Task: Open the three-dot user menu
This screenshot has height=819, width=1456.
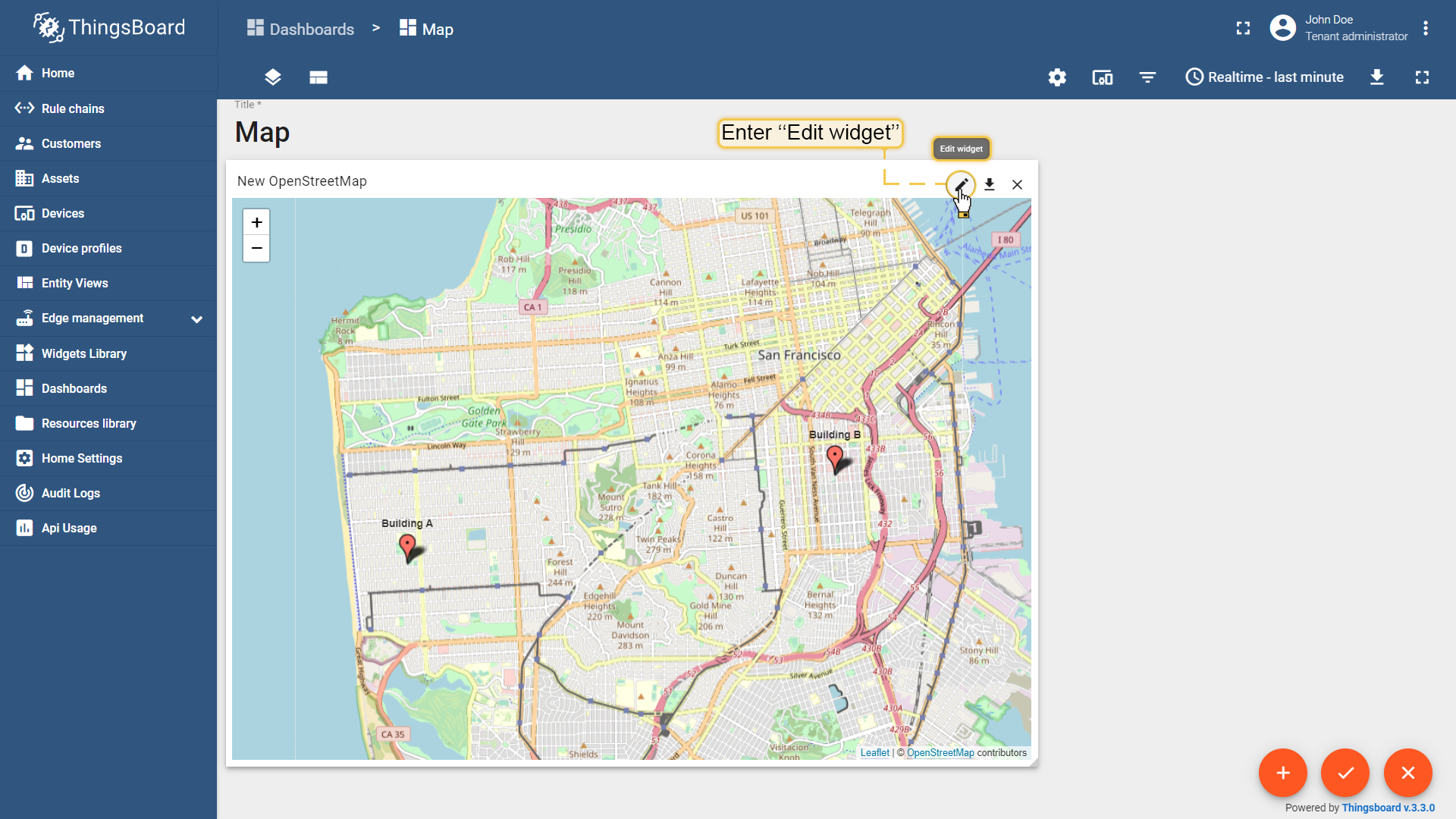Action: coord(1426,28)
